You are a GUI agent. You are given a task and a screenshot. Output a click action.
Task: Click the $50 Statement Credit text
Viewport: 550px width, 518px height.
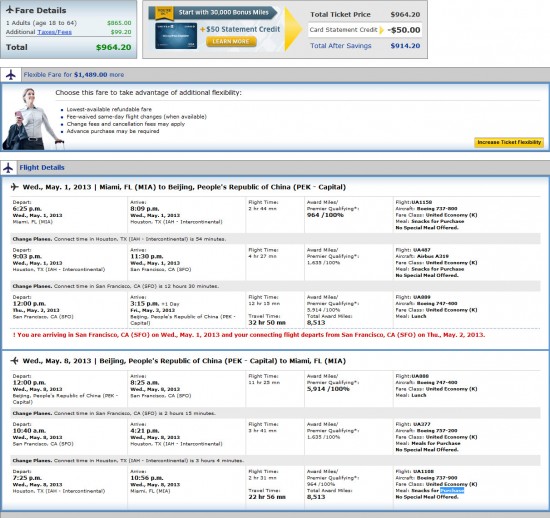(x=243, y=29)
